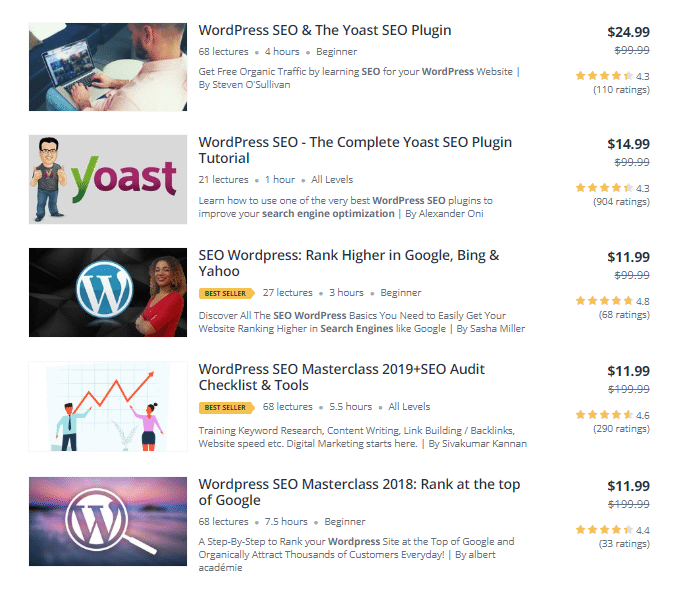Click the 4.4 star rating icons
Viewport: 680px width, 590px height.
[x=604, y=530]
